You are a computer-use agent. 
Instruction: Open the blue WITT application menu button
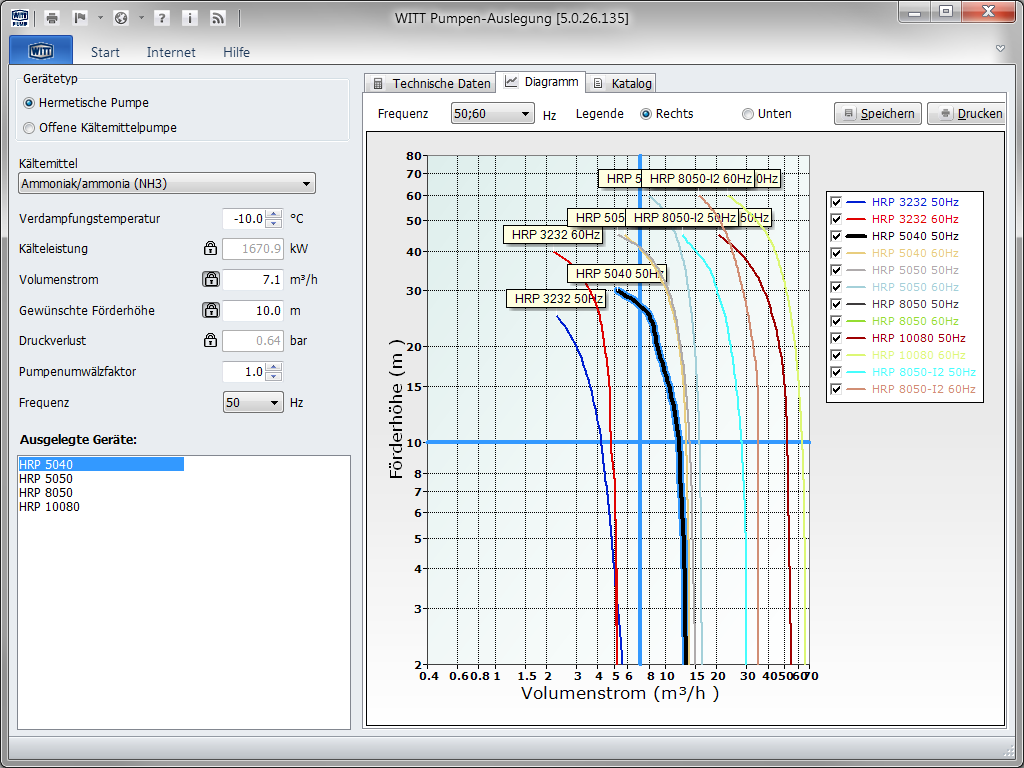pyautogui.click(x=41, y=50)
